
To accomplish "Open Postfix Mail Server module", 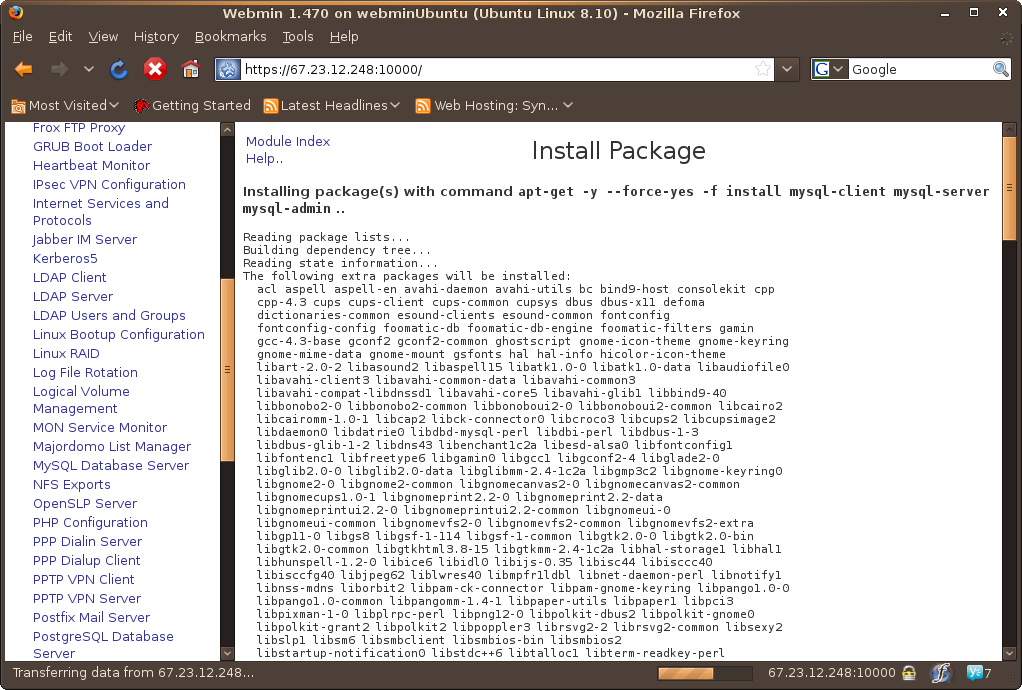I will coord(91,616).
